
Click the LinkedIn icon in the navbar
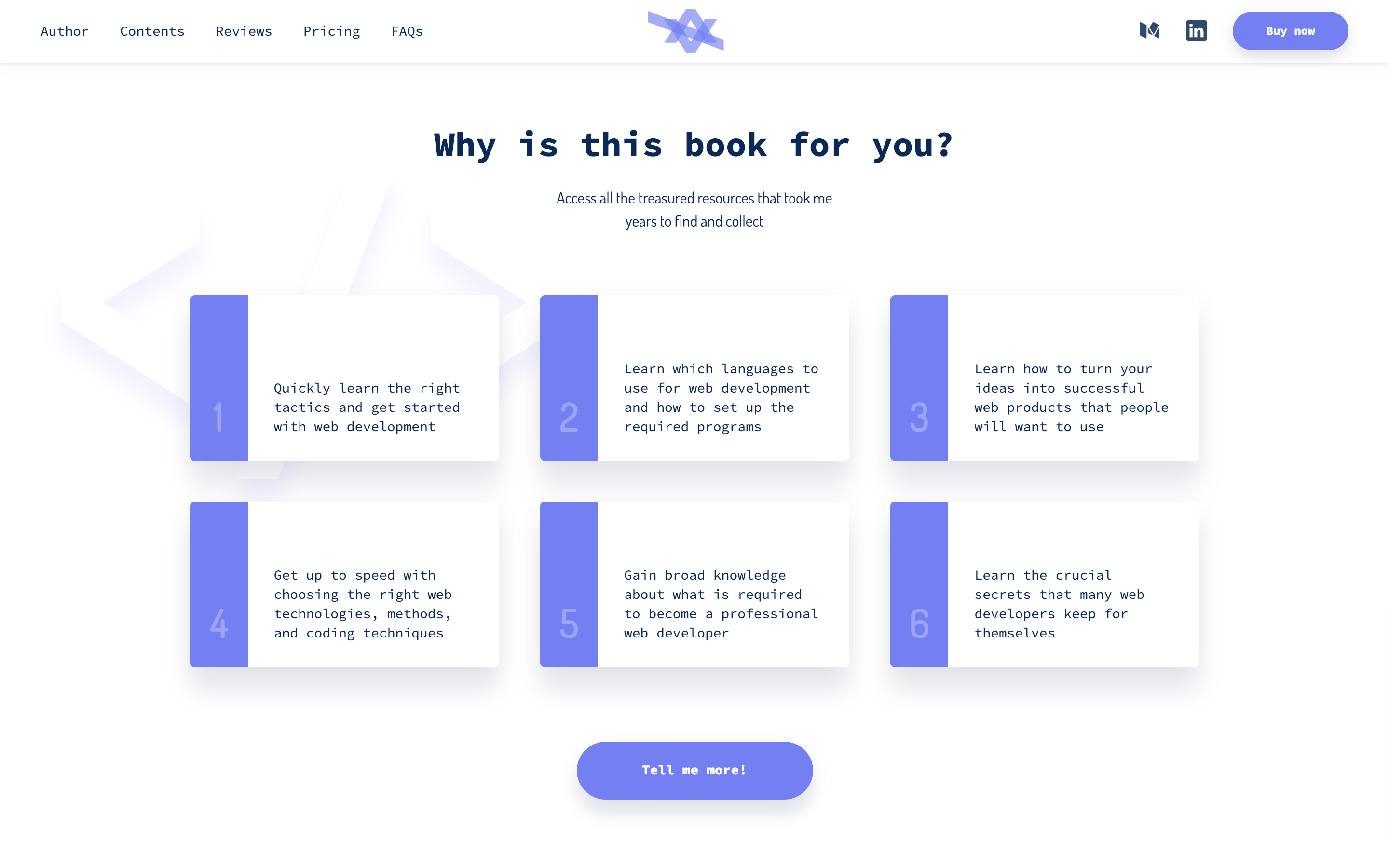coord(1196,30)
